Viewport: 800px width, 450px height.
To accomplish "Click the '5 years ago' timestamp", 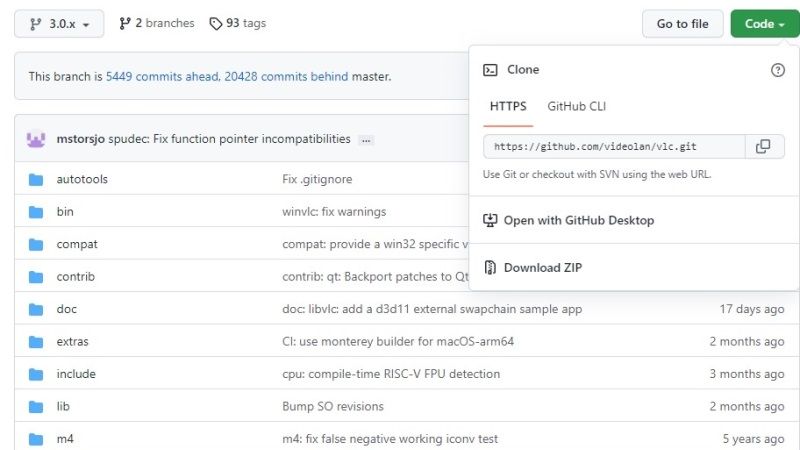I will coord(754,439).
